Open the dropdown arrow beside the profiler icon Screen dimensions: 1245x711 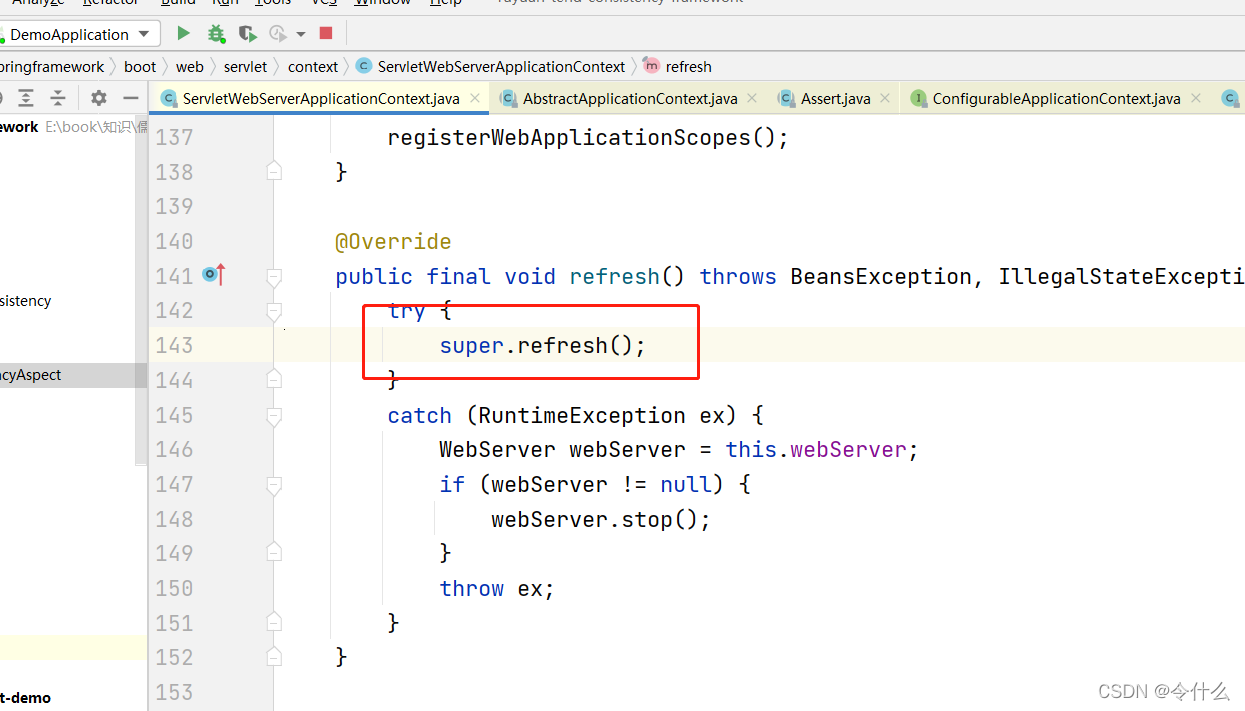[x=301, y=34]
